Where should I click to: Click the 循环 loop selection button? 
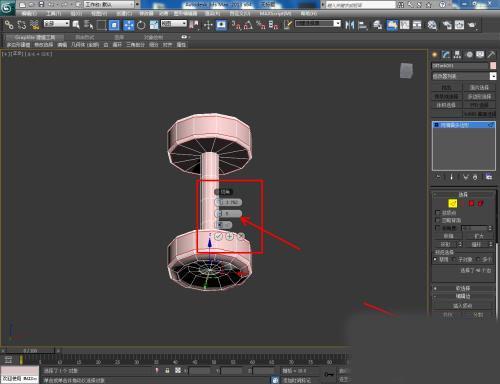pyautogui.click(x=476, y=244)
